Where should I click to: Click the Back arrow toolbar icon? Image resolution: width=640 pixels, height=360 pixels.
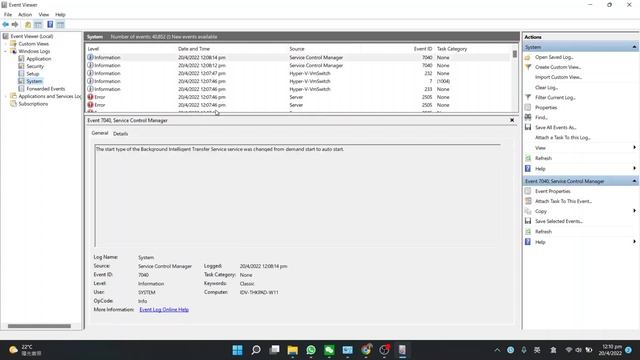[6, 24]
